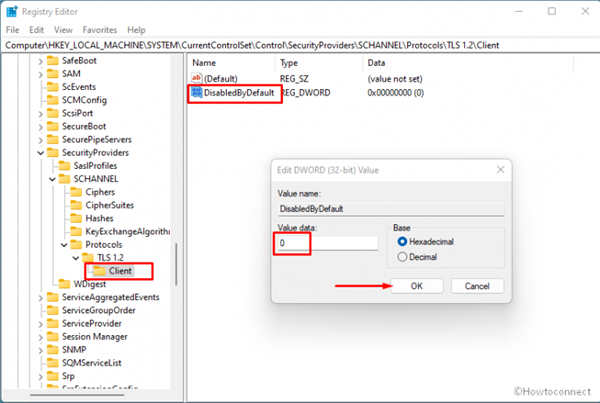Click the 0x00000000 (0) data cell
The height and width of the screenshot is (403, 600).
click(395, 93)
